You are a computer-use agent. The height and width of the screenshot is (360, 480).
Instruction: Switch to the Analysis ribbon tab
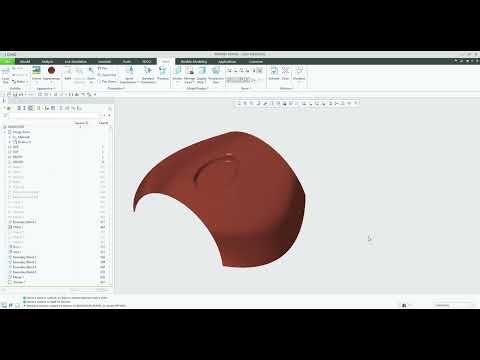pyautogui.click(x=47, y=61)
